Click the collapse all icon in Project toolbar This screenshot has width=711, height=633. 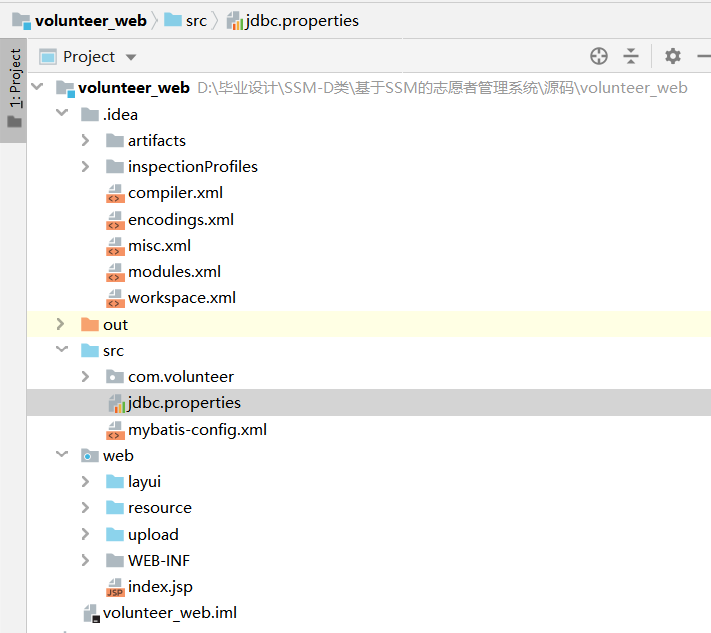tap(631, 56)
